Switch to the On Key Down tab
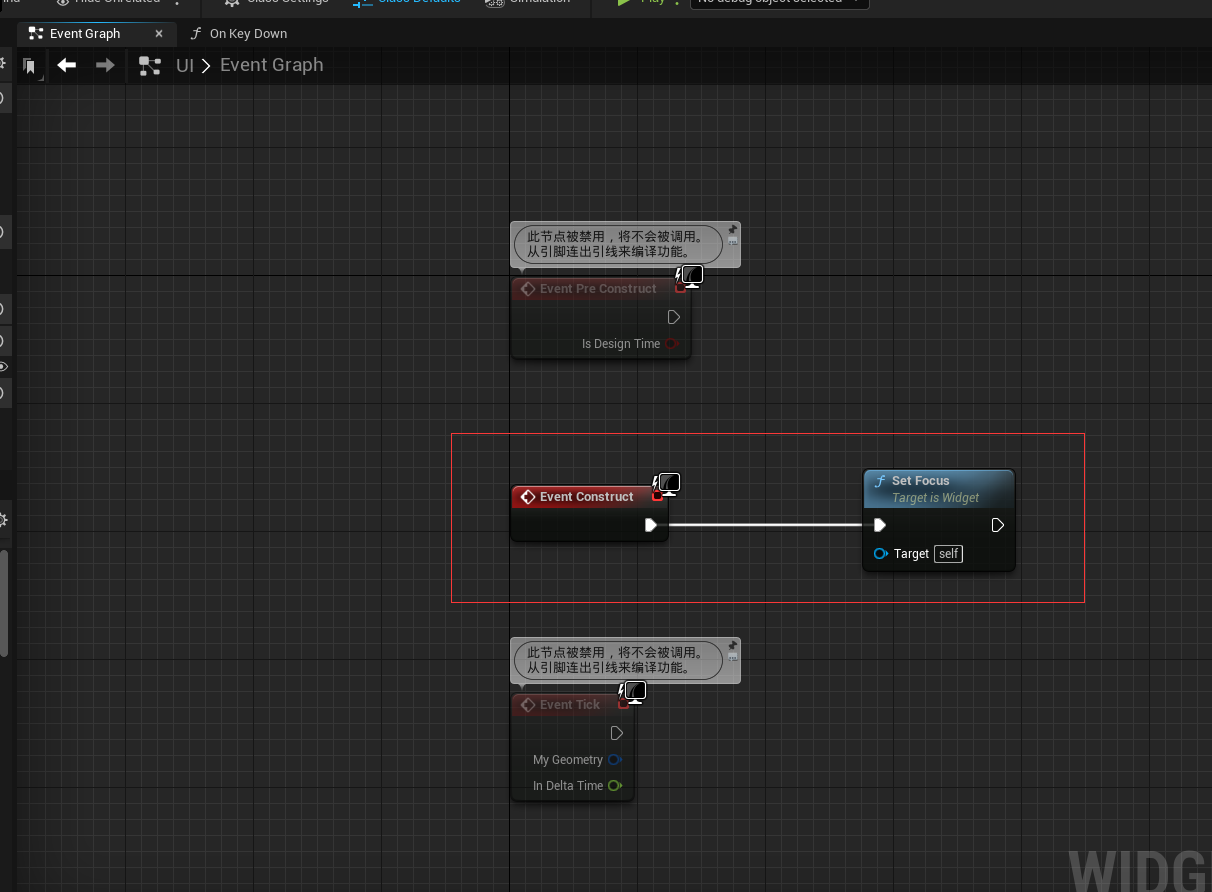 click(x=247, y=34)
